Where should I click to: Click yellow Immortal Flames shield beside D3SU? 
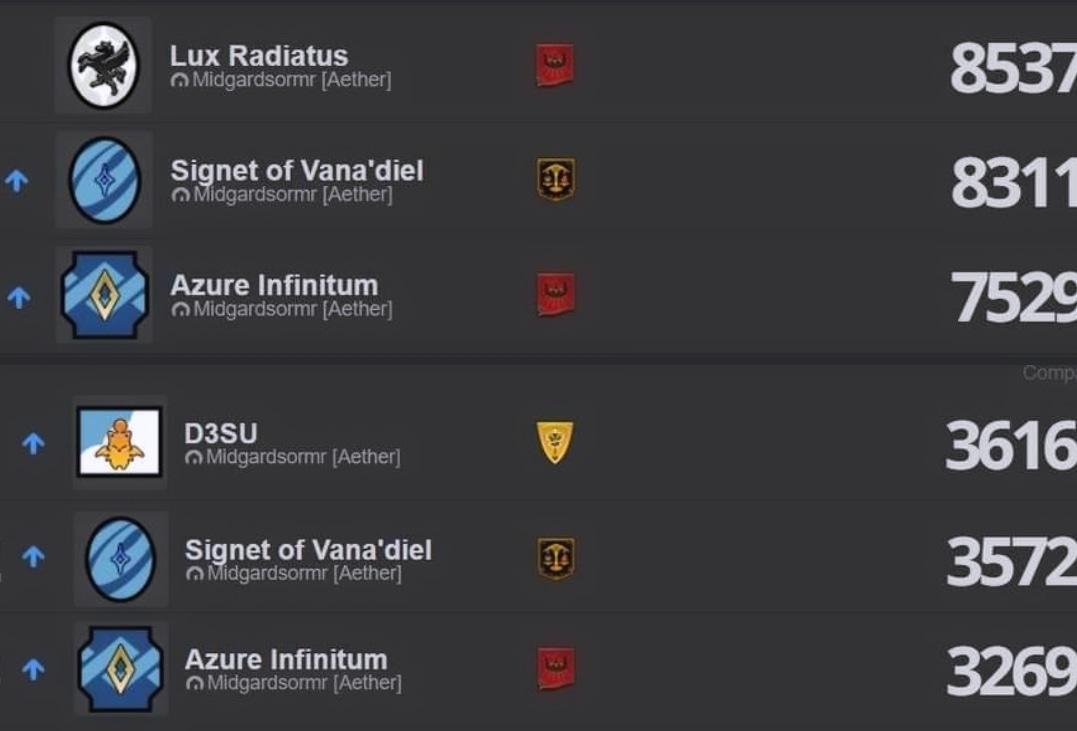click(x=554, y=442)
